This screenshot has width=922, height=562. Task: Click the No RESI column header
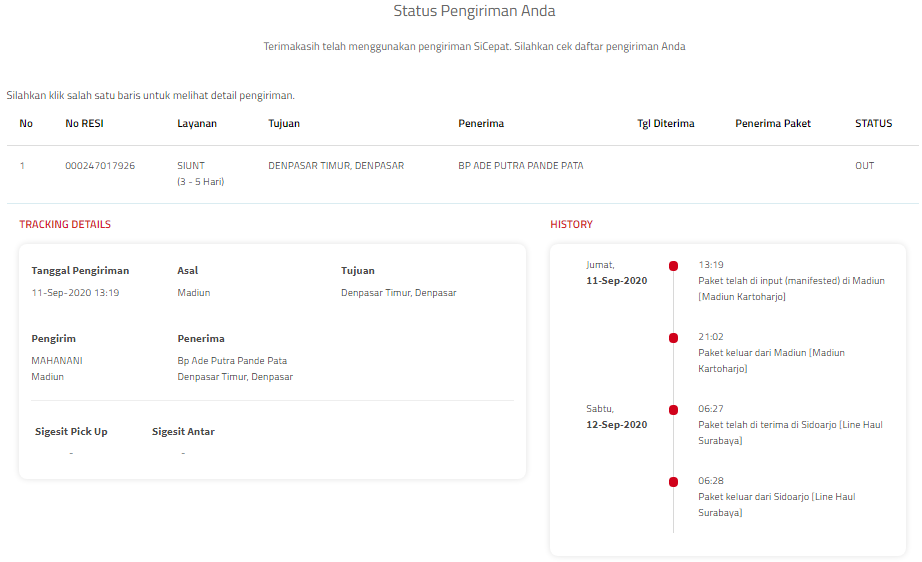[x=84, y=123]
